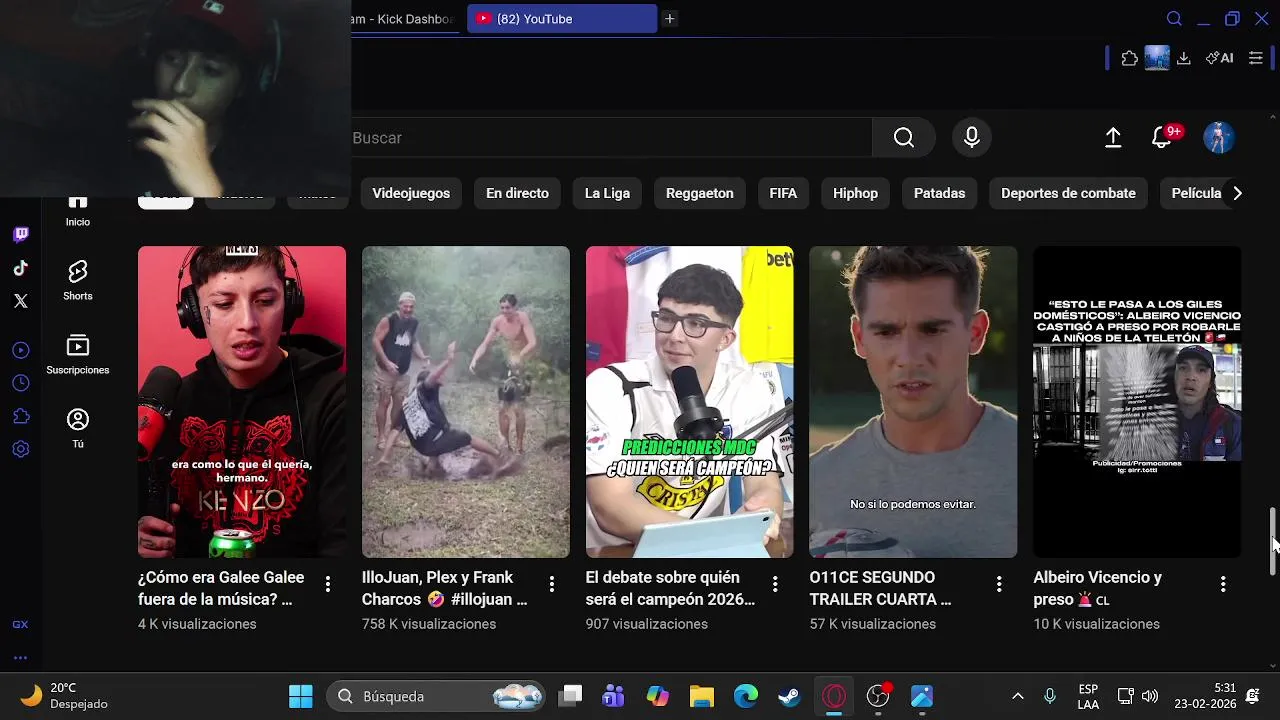Play the muddy field fall short thumbnail
1280x720 pixels.
(466, 402)
